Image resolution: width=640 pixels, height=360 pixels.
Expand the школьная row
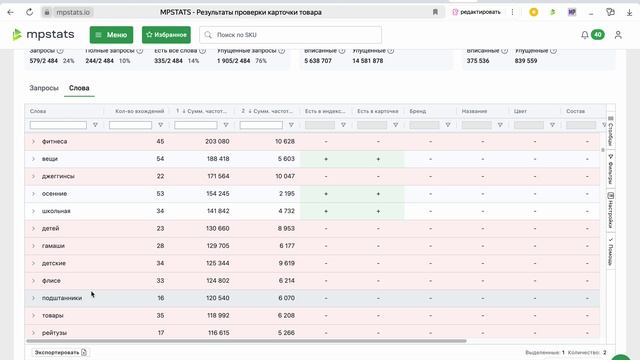click(x=33, y=211)
